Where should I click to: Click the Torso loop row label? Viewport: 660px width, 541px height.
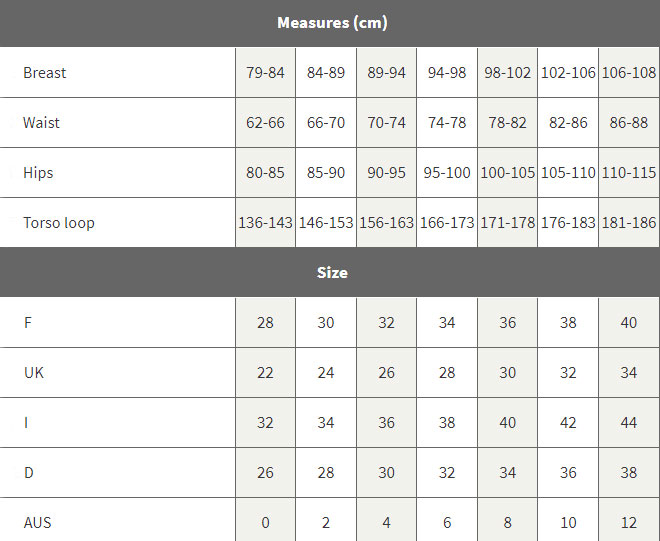pos(59,223)
